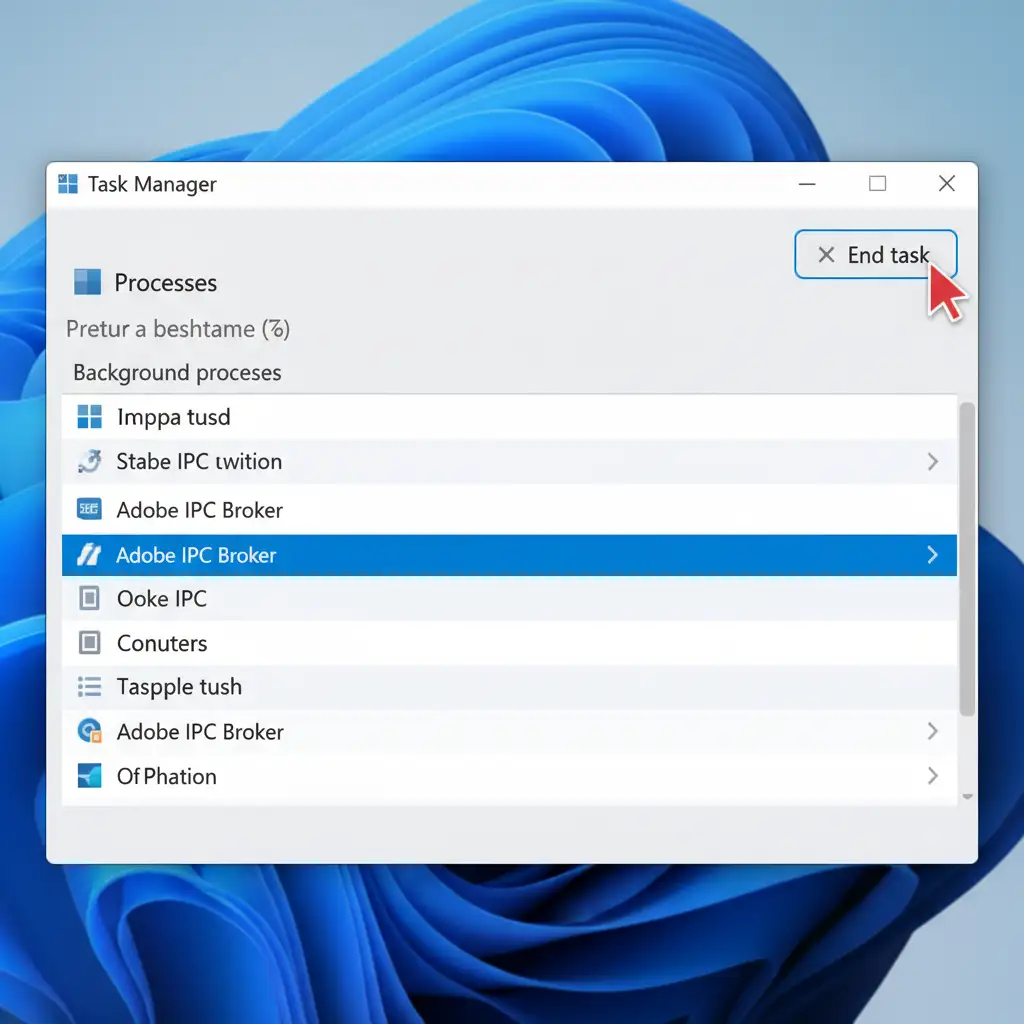Screen dimensions: 1024x1024
Task: Click the Task Manager icon in title bar
Action: point(68,184)
